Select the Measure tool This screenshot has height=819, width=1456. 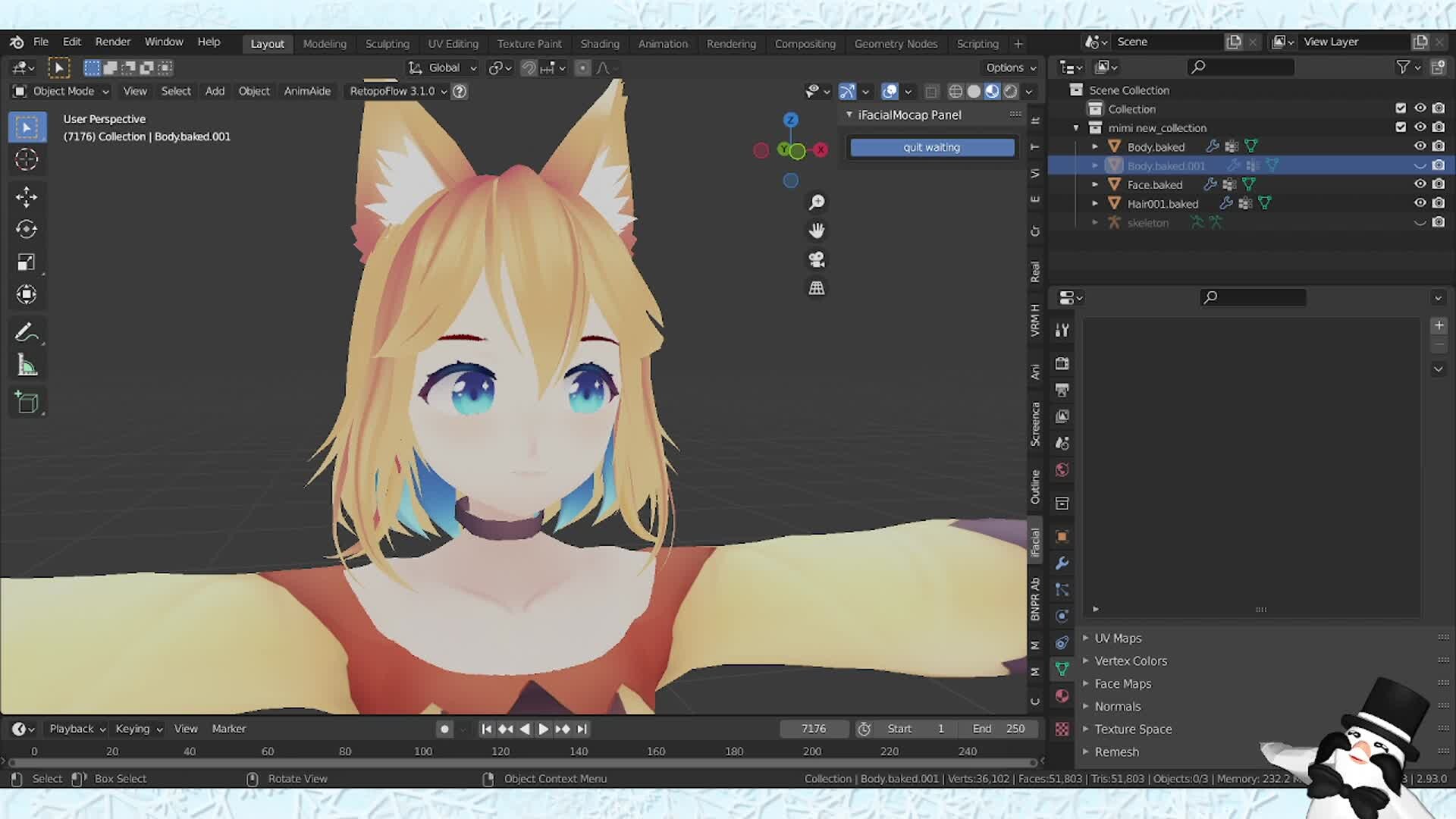(27, 364)
